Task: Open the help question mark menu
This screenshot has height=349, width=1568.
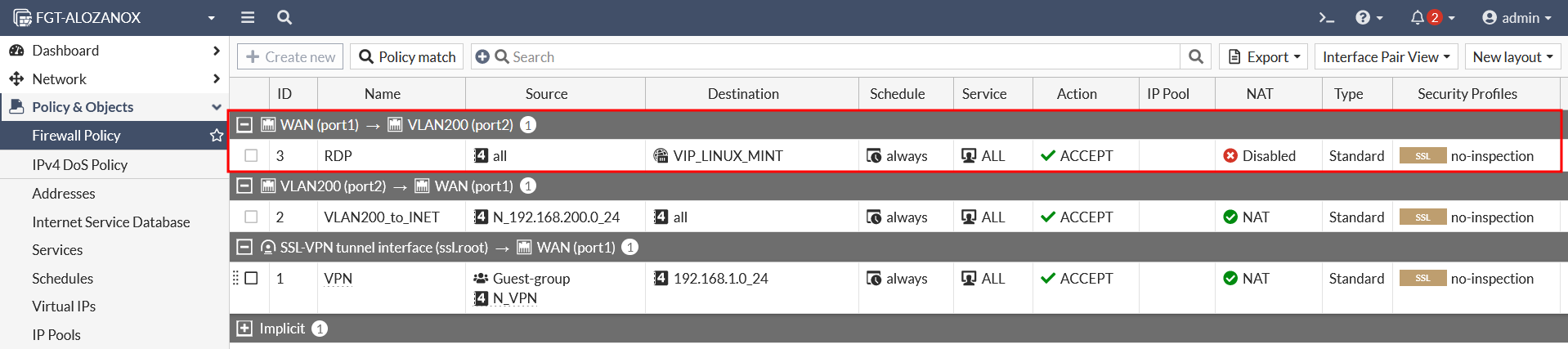Action: (x=1369, y=17)
